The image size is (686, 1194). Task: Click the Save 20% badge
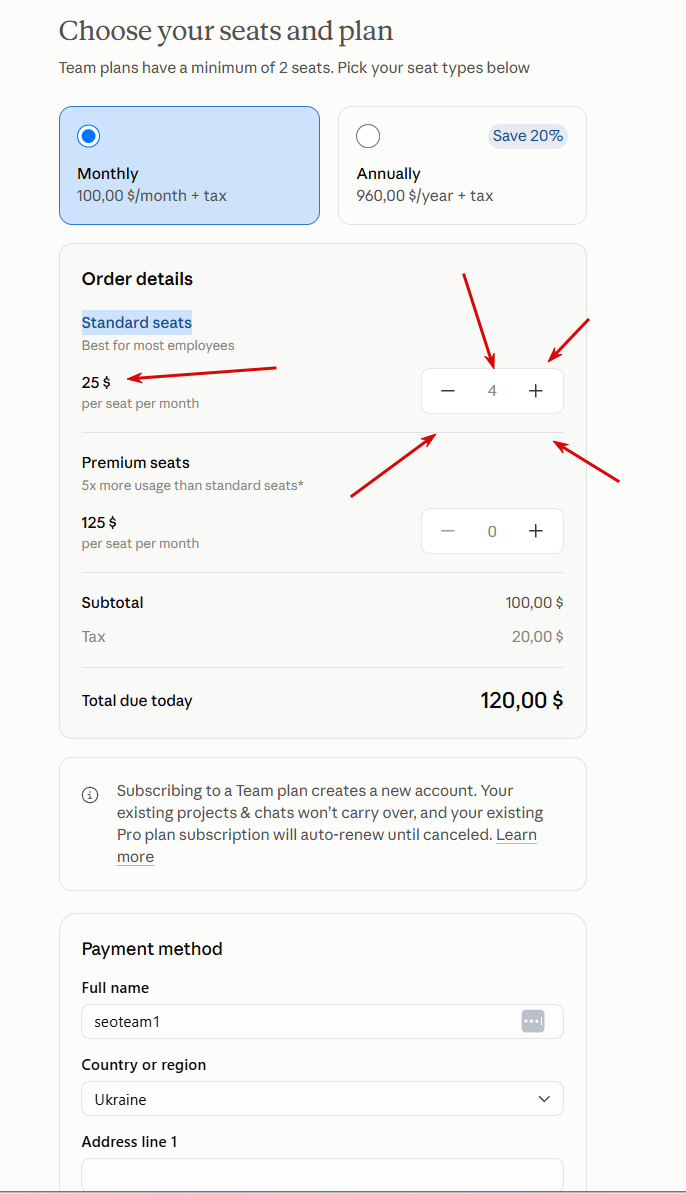(528, 136)
